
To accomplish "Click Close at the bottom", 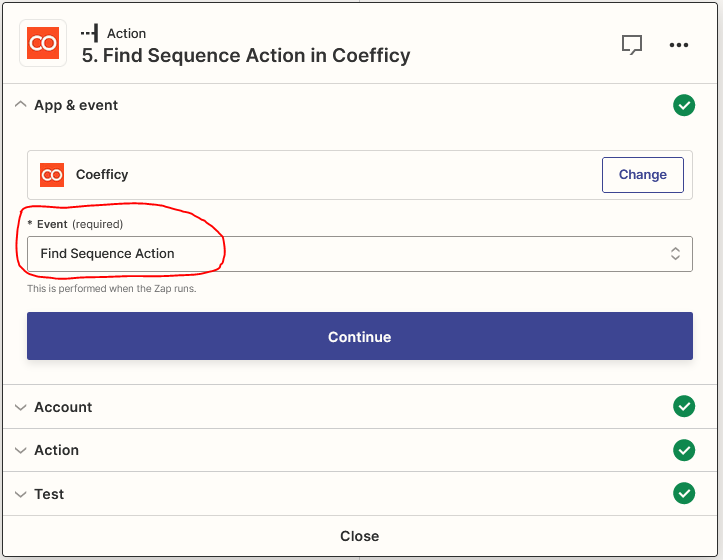I will click(360, 536).
